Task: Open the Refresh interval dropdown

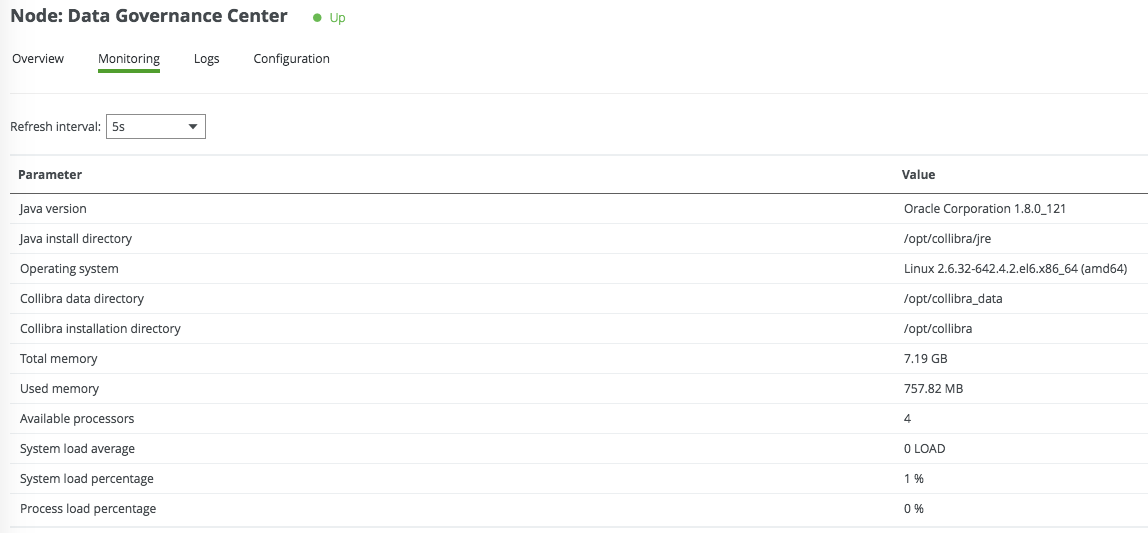Action: coord(155,127)
